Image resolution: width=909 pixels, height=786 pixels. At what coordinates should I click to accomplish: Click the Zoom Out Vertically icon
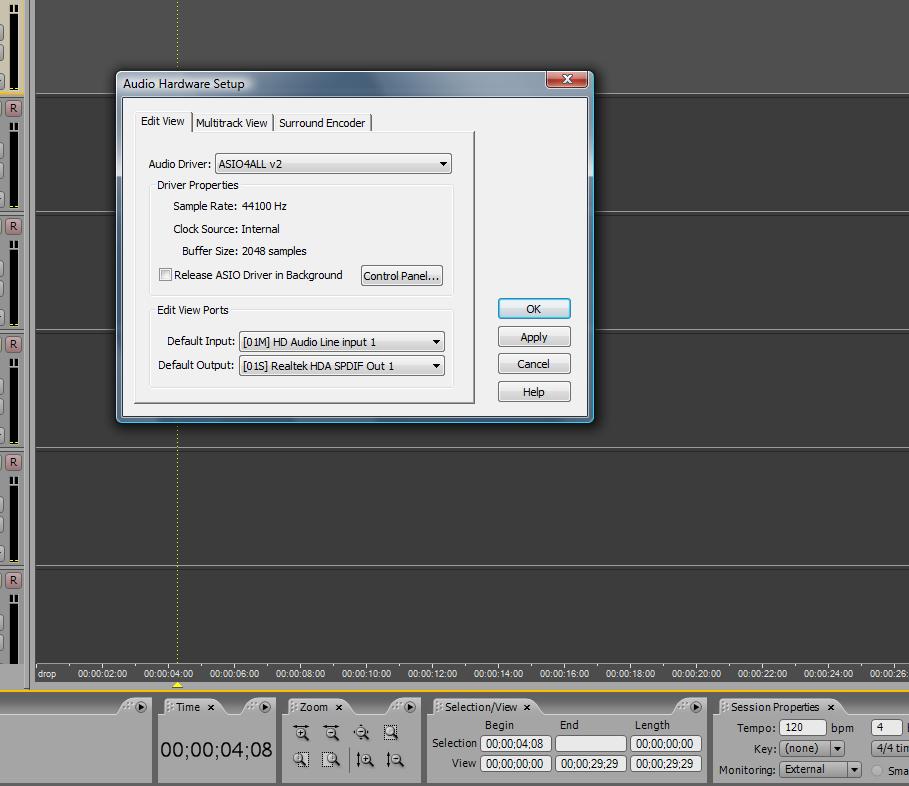[395, 759]
